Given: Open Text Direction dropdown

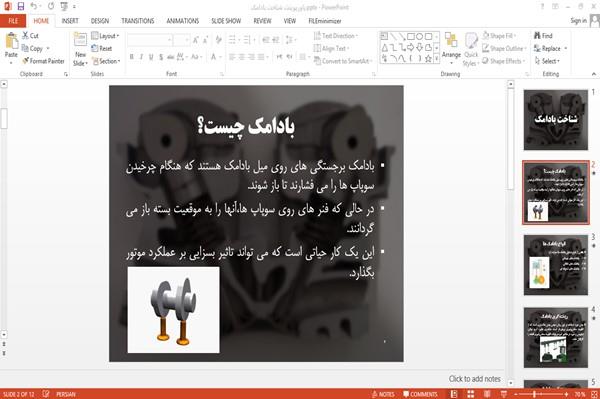Looking at the screenshot, I should pos(336,36).
